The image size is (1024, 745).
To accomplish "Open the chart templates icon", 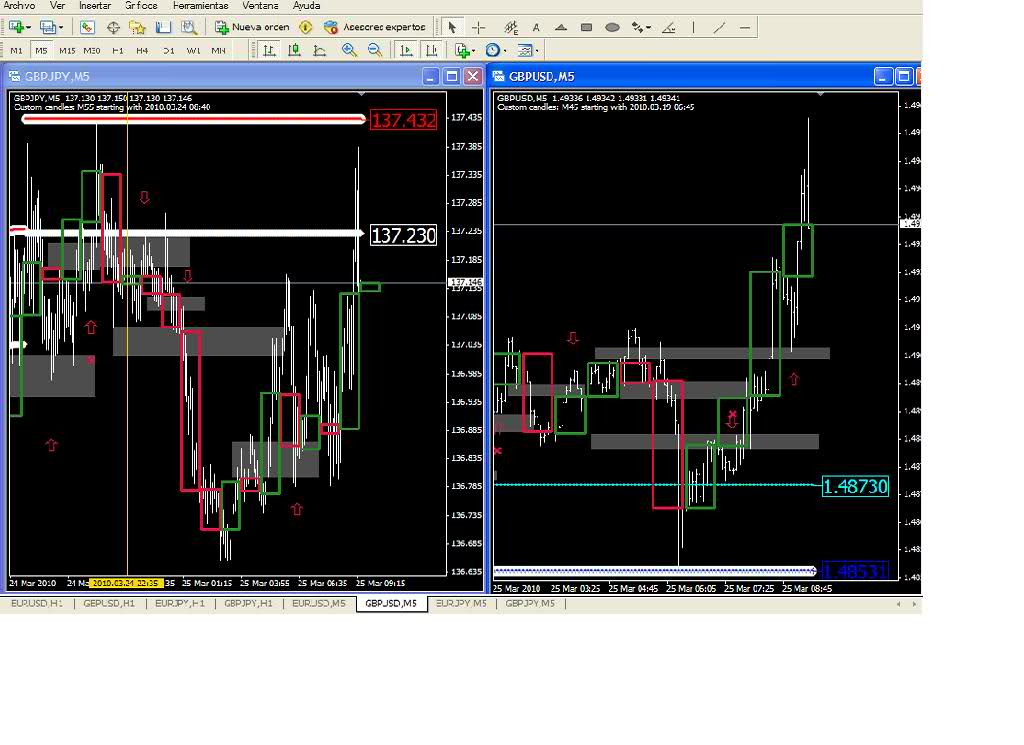I will [524, 50].
